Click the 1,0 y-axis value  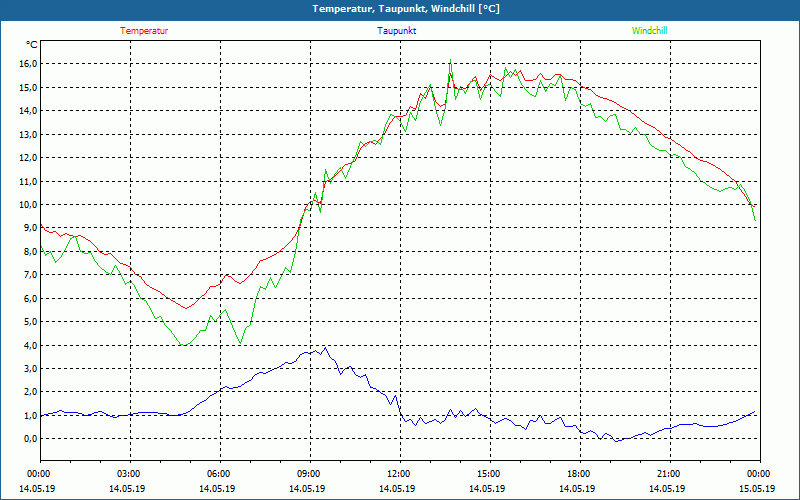coord(31,415)
